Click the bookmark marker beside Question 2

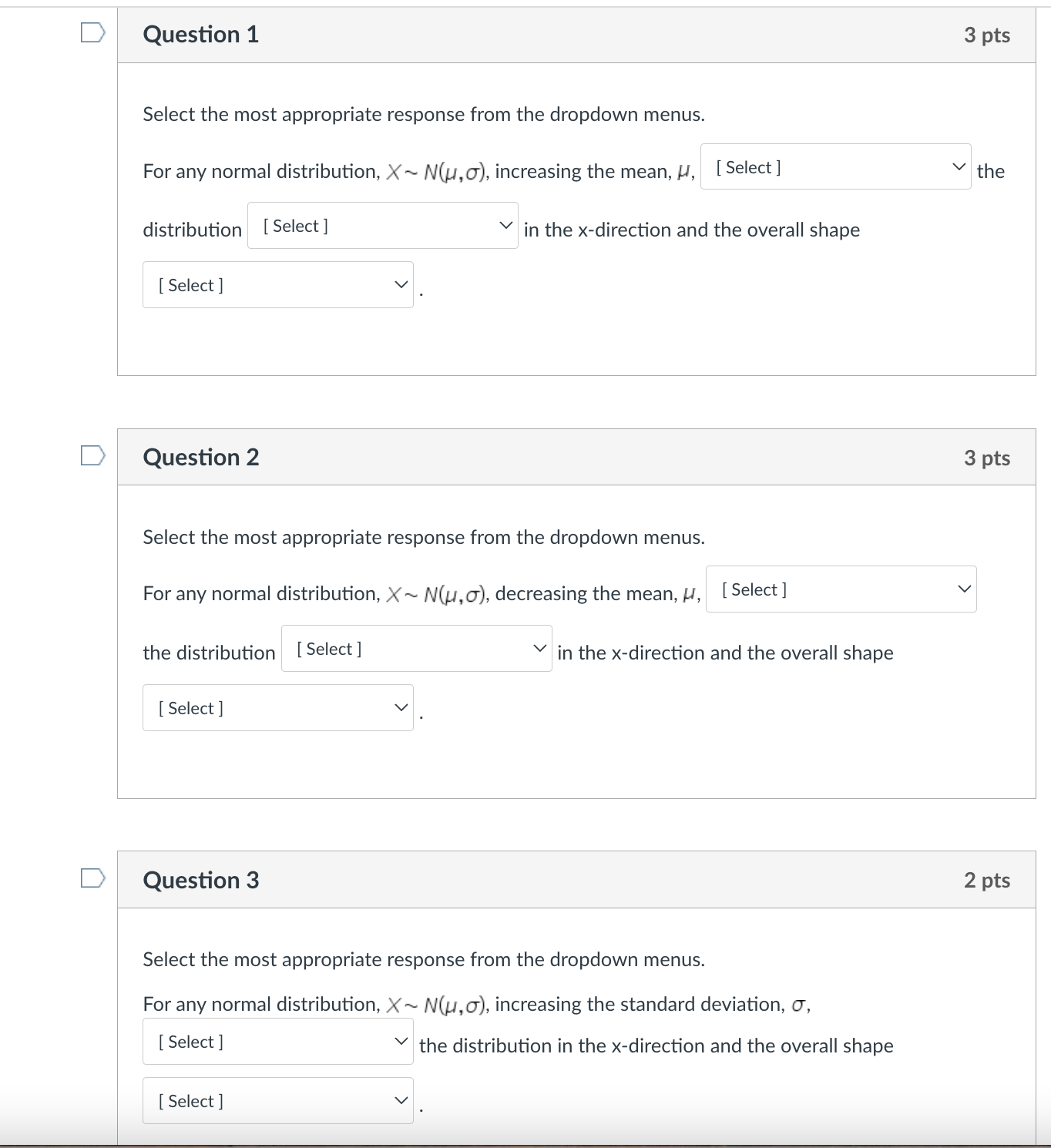(92, 455)
